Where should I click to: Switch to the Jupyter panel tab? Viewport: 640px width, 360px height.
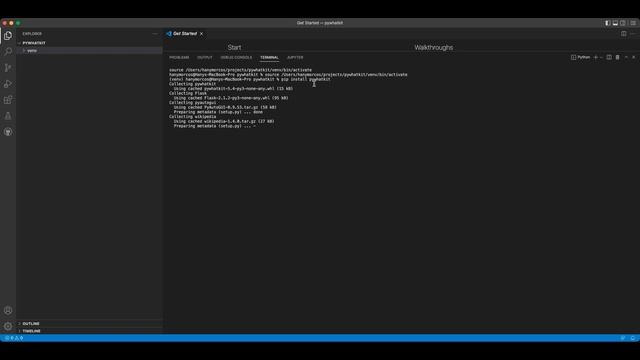coord(295,58)
